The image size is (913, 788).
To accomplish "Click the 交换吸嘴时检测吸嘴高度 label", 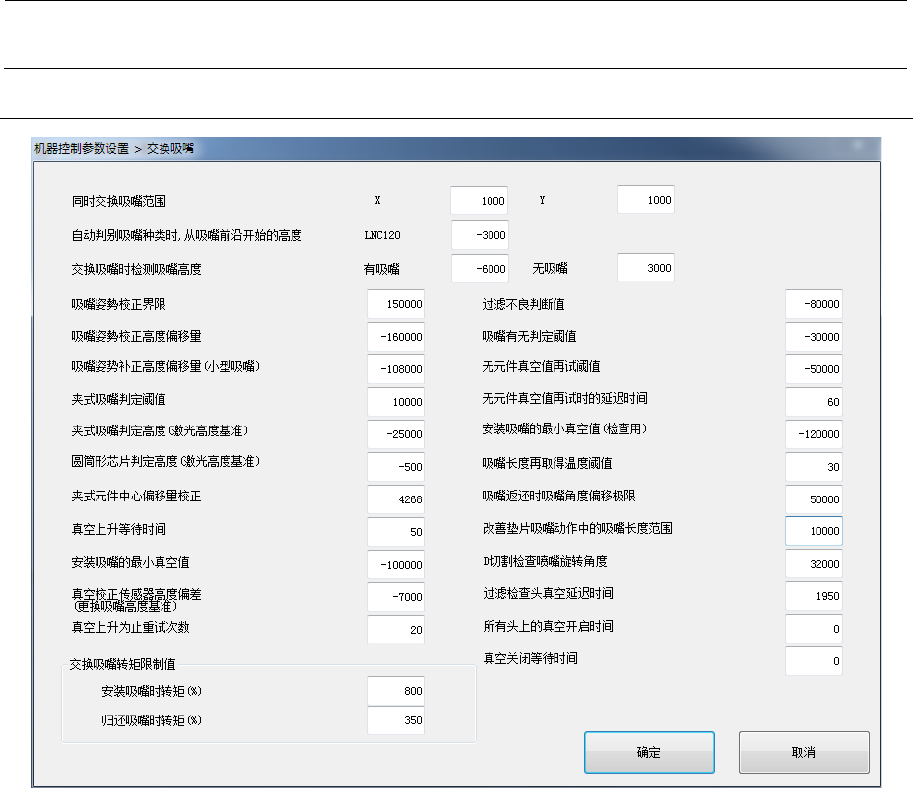I will (136, 269).
